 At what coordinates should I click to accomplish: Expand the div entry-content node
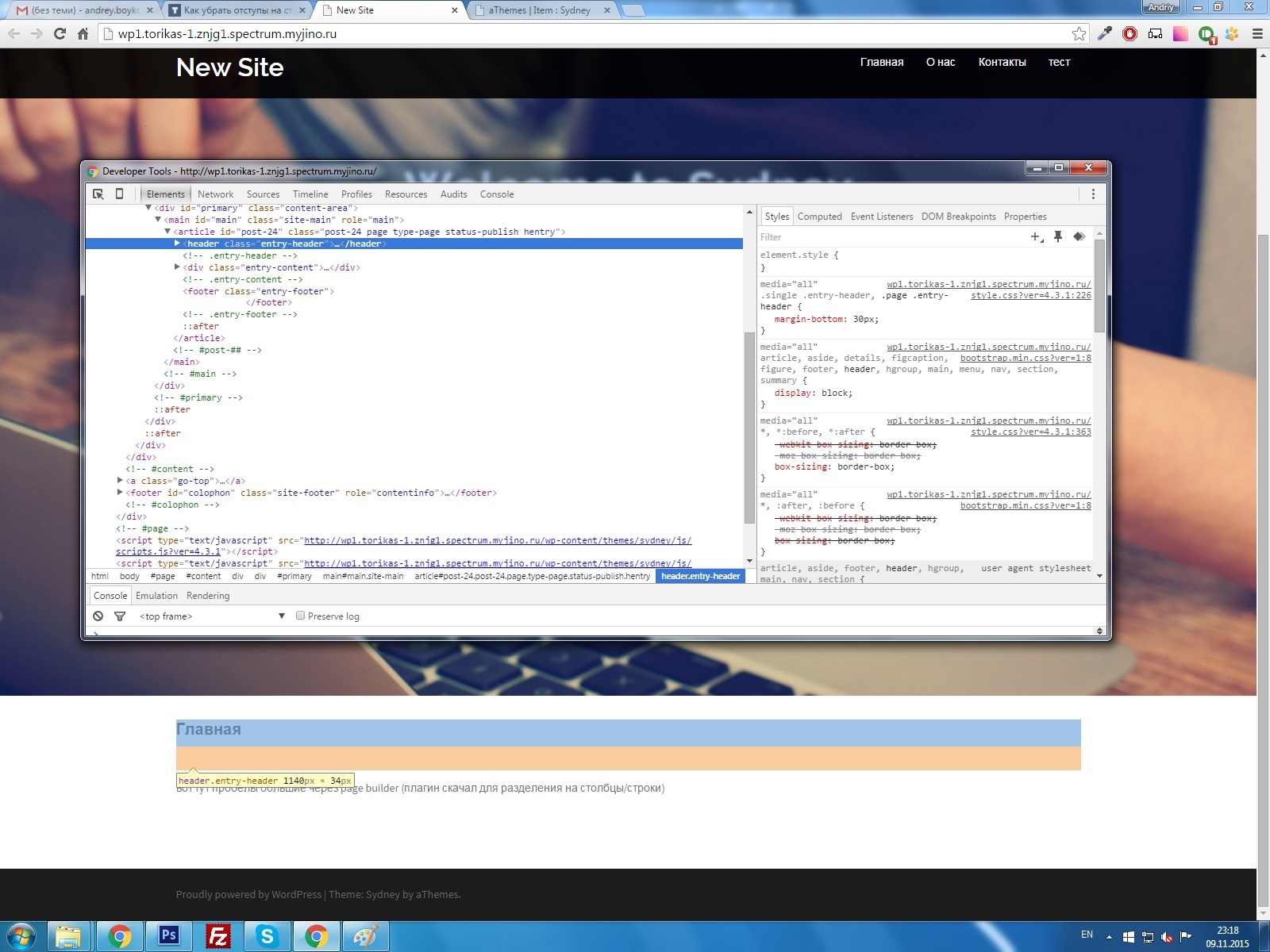coord(177,267)
